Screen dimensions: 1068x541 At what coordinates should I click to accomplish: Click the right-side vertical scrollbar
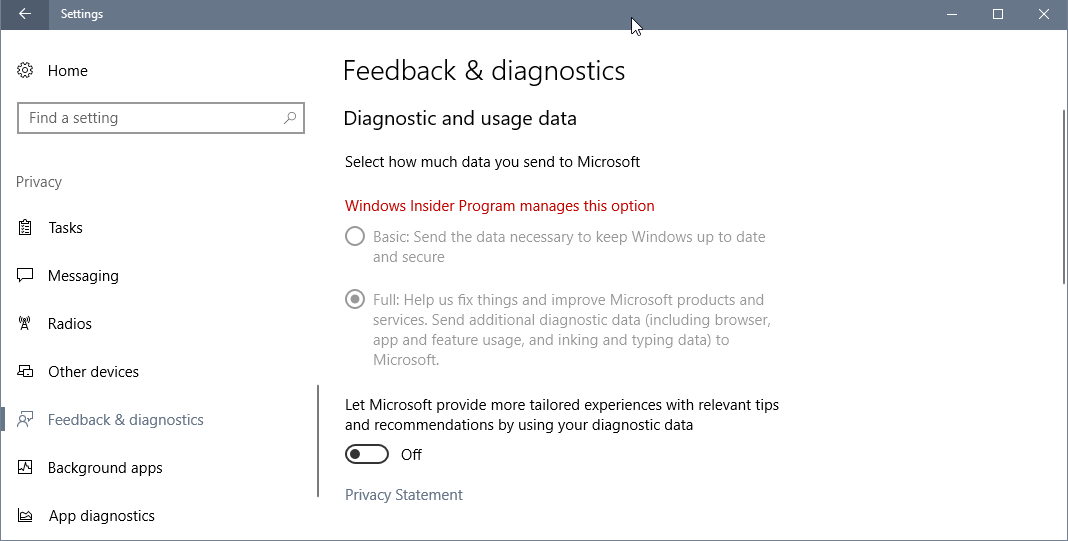tap(1064, 198)
